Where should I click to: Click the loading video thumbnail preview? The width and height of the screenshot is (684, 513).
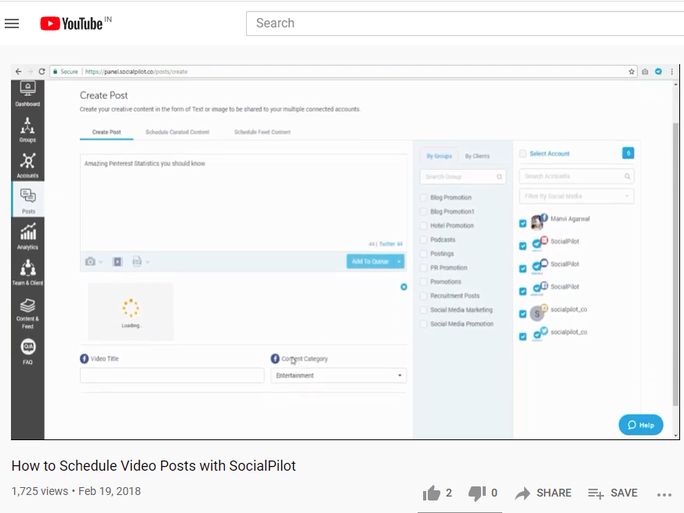130,311
